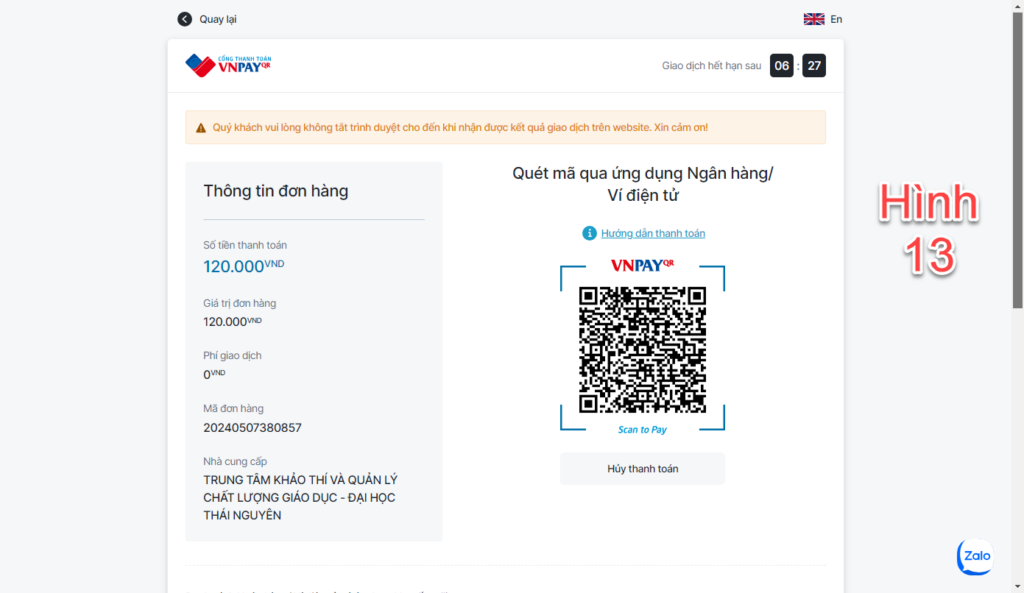Click the scrollbar down arrow
1024x593 pixels.
click(1017, 586)
